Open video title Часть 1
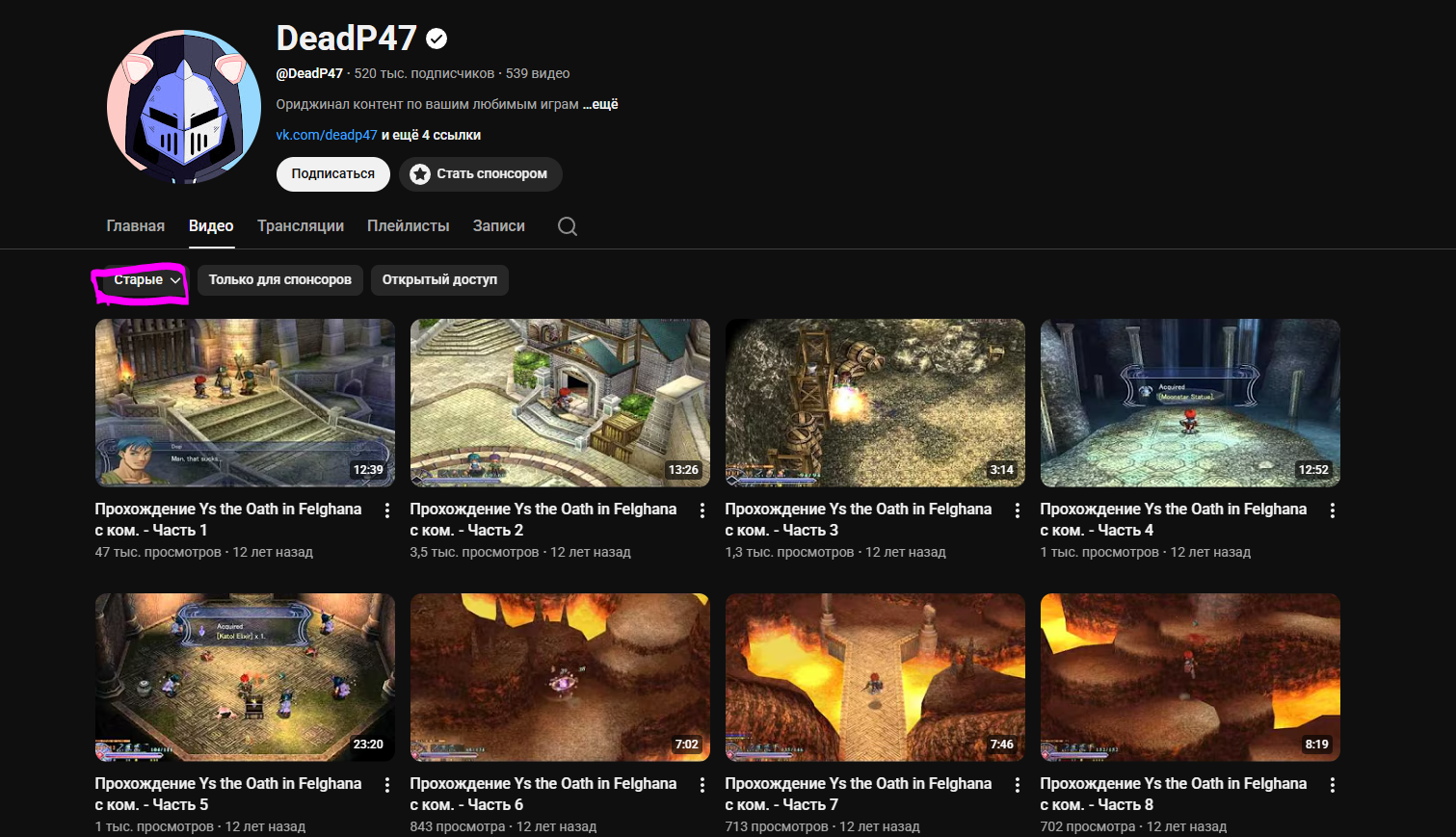The image size is (1456, 837). (x=228, y=520)
